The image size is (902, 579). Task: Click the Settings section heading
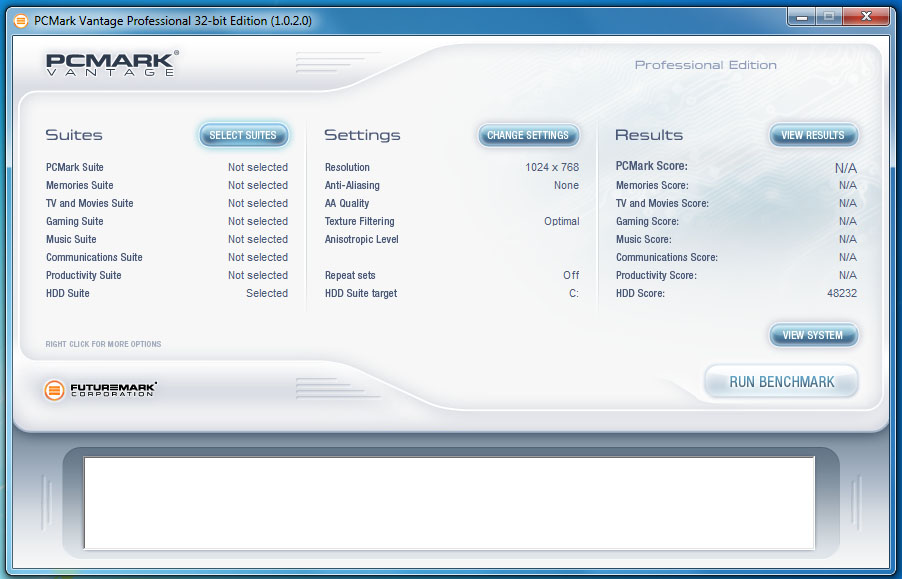362,136
